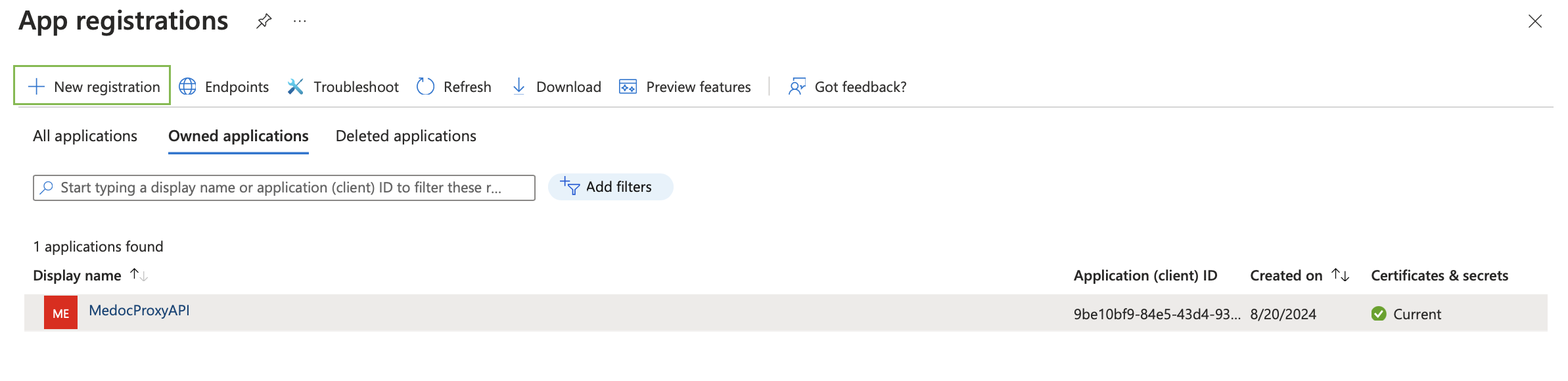
Task: Open the ellipsis more options menu
Action: coord(300,22)
